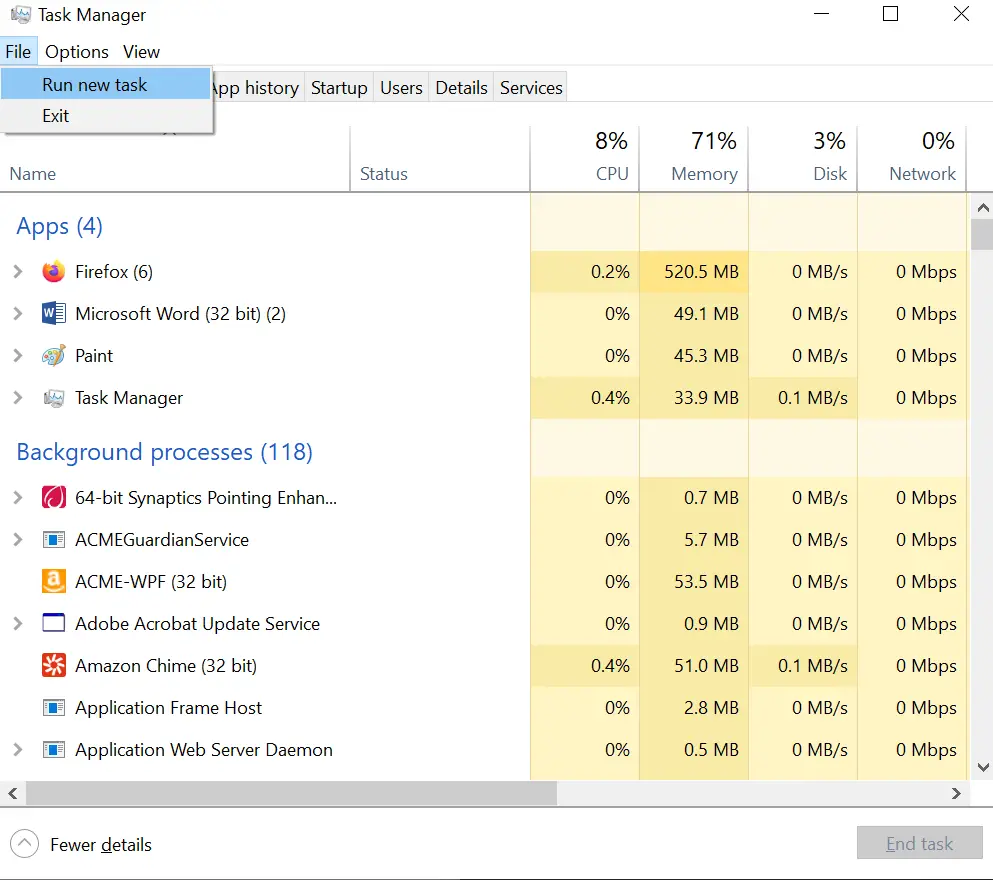Screen dimensions: 993x880
Task: Click the End task button
Action: 920,843
